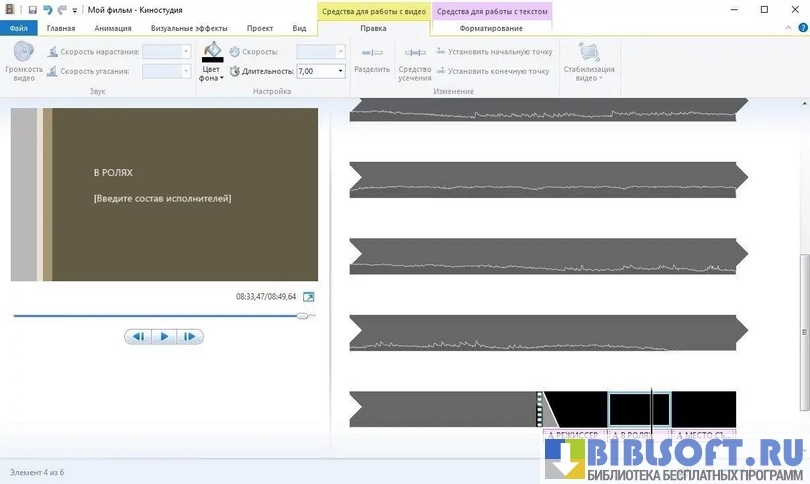Open the Duration (Длительность) dropdown

tap(341, 71)
